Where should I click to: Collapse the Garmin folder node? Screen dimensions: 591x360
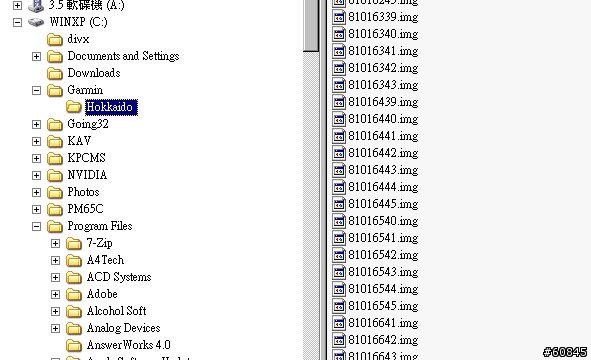tap(36, 90)
